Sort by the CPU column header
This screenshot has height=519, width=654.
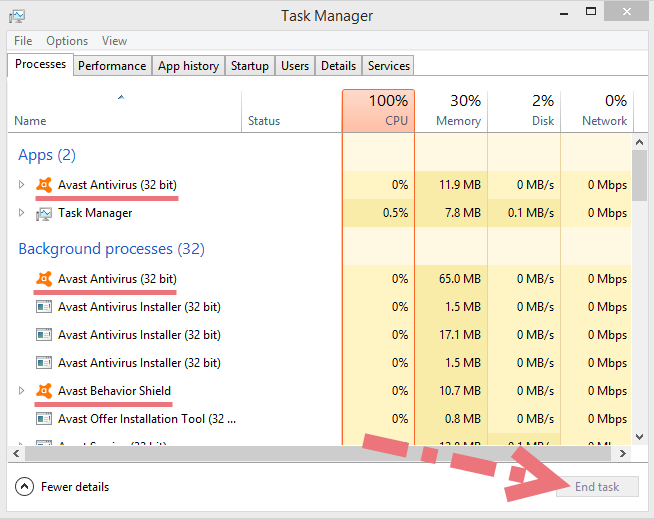(x=378, y=111)
